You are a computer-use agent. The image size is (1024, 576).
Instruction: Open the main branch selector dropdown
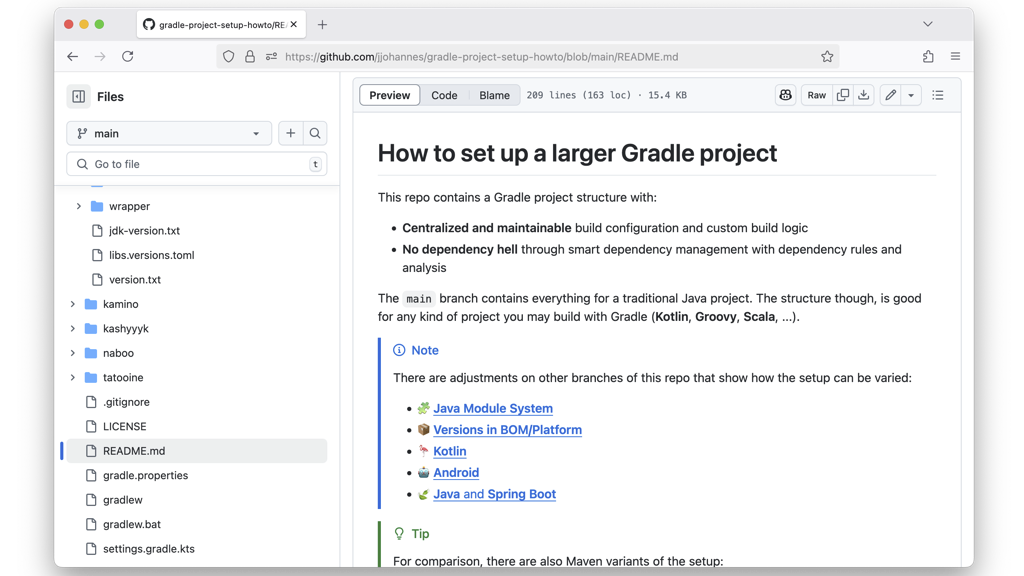(169, 133)
